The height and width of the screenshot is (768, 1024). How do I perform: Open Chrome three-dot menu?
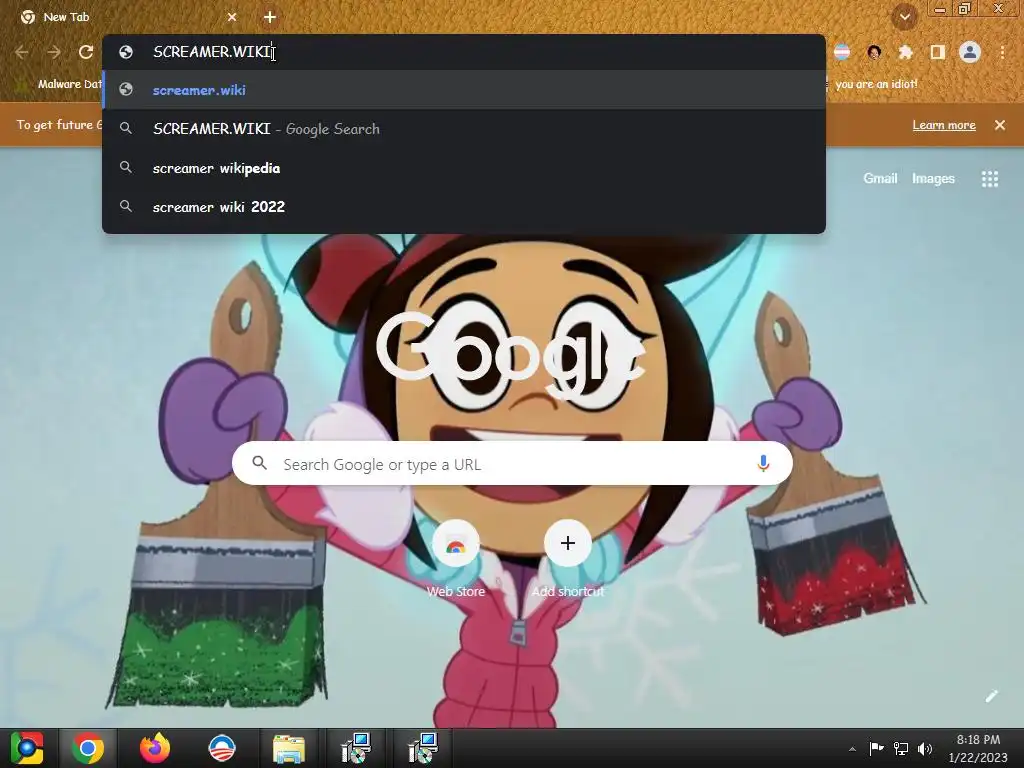tap(1002, 52)
